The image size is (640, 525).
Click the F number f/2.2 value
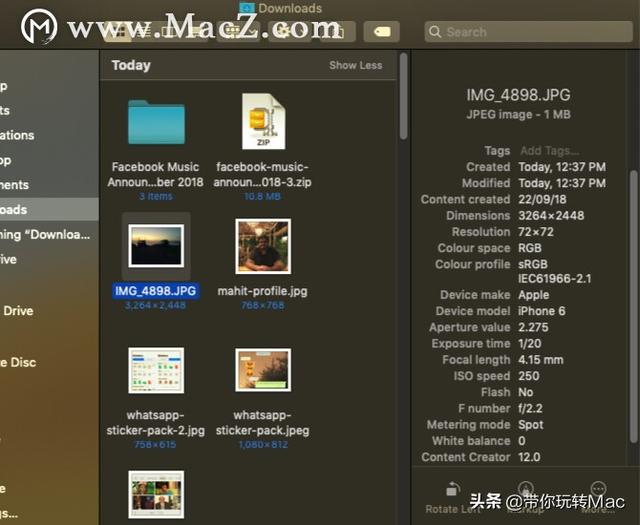(x=530, y=408)
